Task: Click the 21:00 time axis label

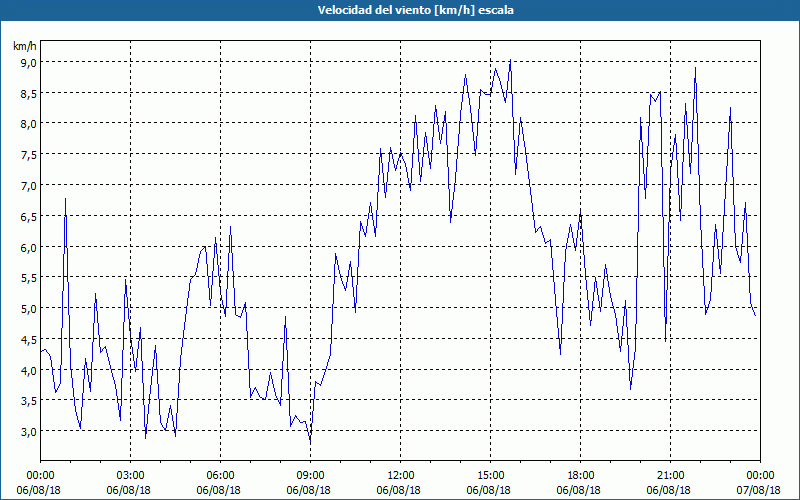Action: pos(670,476)
